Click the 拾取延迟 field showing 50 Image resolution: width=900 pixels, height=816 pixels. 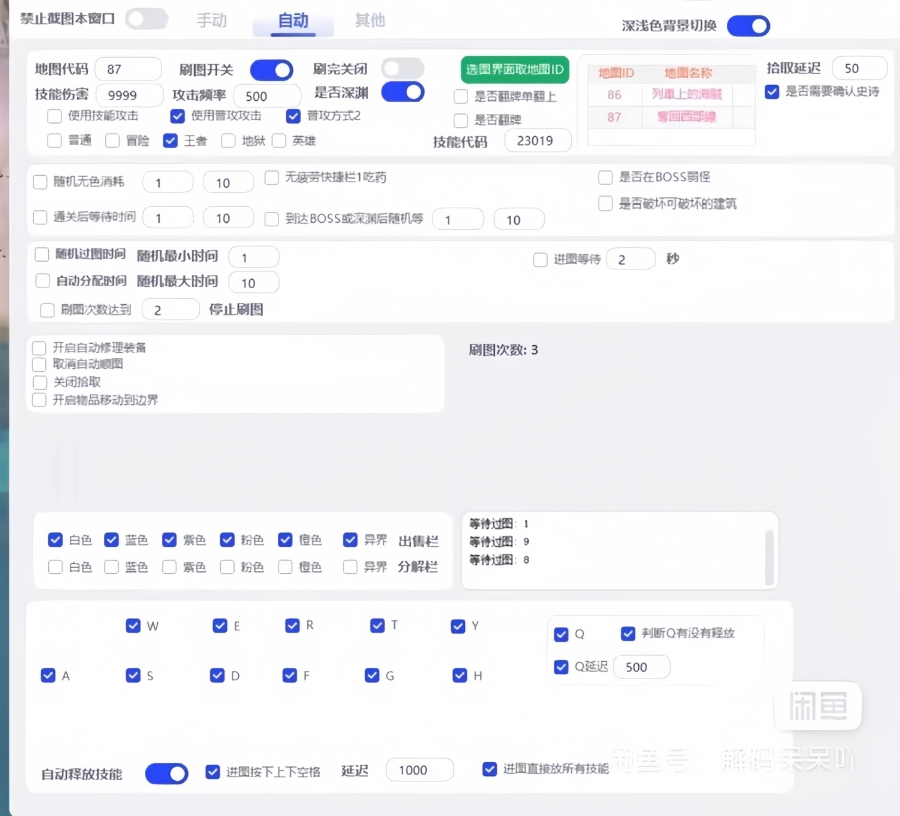(859, 68)
